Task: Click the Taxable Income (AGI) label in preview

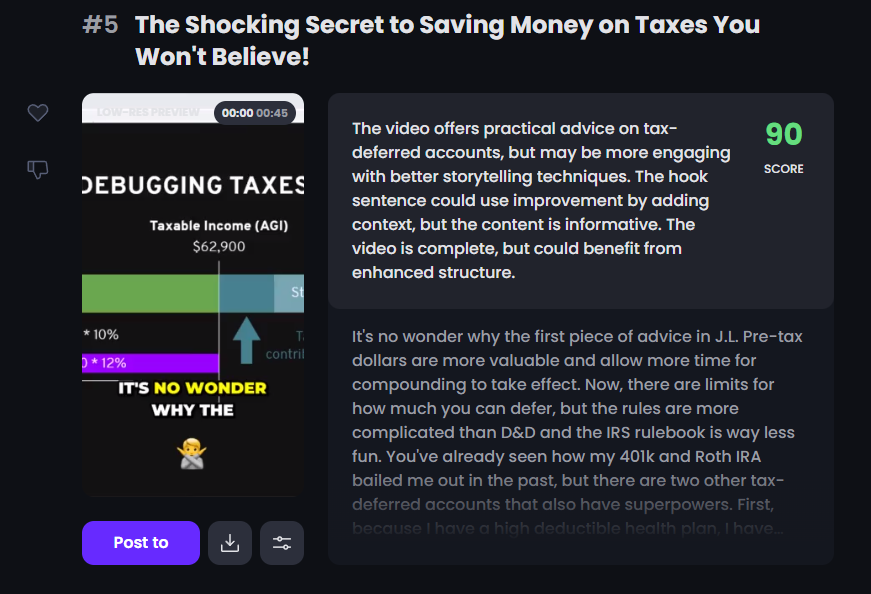Action: click(219, 226)
